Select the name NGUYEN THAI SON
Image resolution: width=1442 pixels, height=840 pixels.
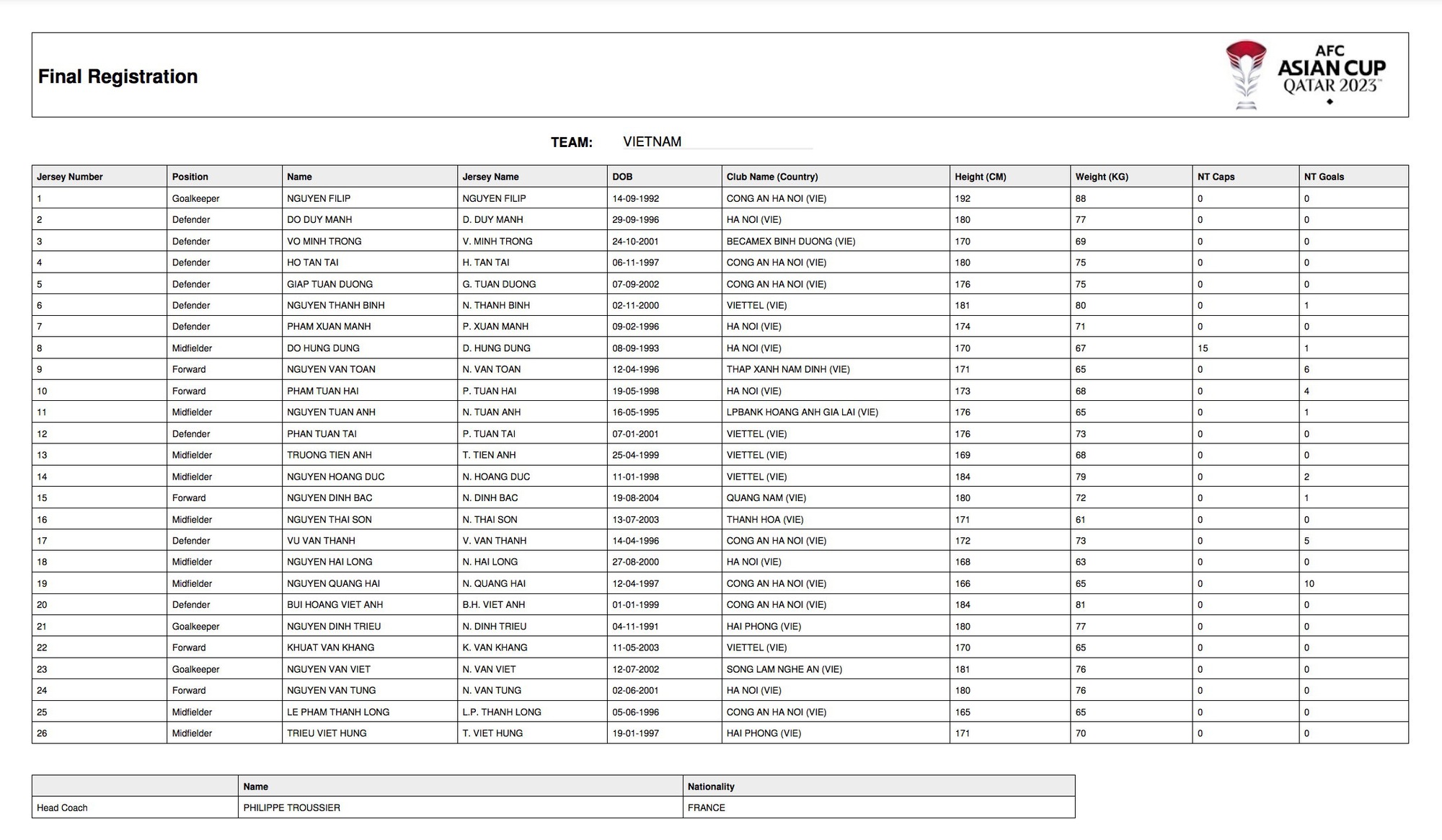click(329, 519)
